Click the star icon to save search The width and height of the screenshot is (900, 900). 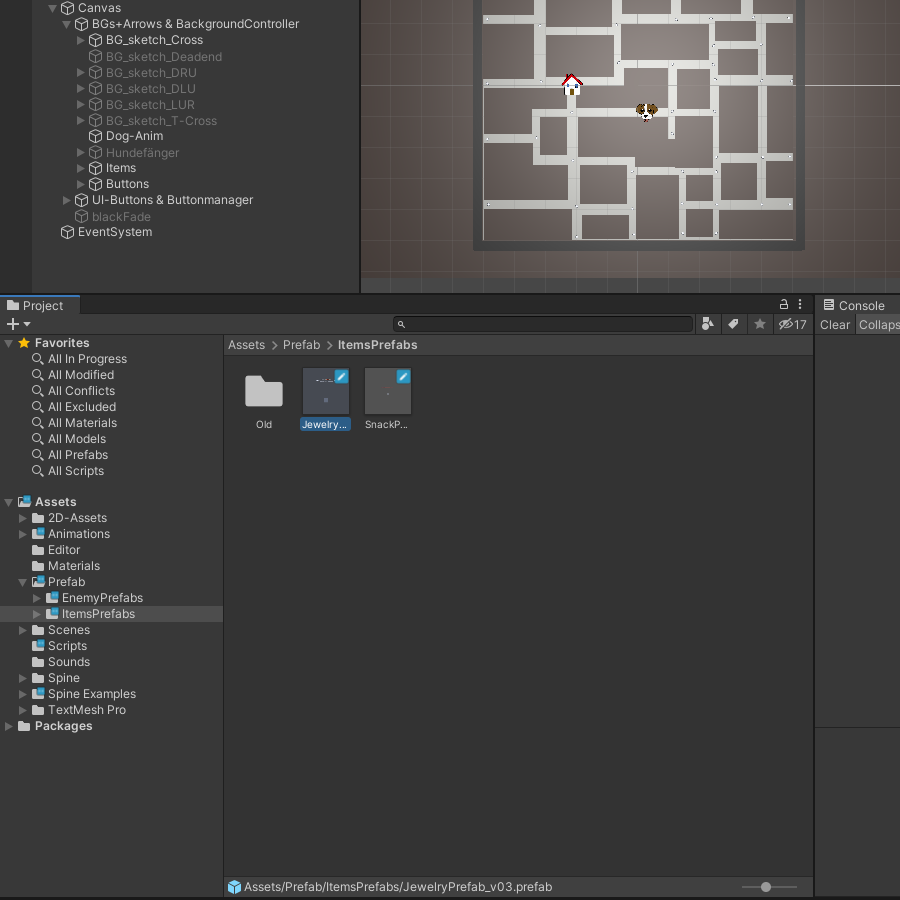(x=760, y=324)
